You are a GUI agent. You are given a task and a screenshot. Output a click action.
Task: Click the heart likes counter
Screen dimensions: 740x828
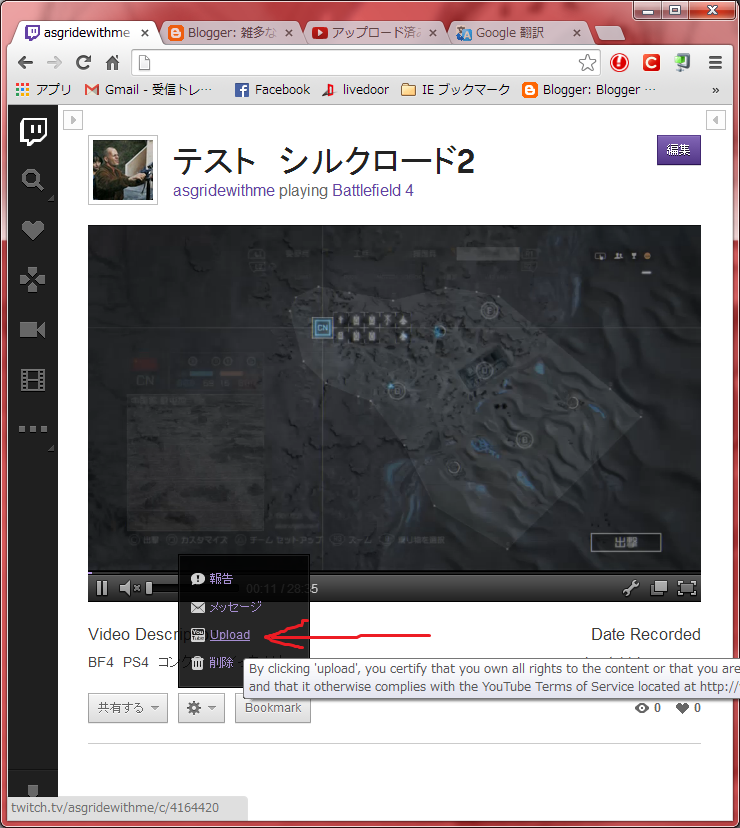688,708
